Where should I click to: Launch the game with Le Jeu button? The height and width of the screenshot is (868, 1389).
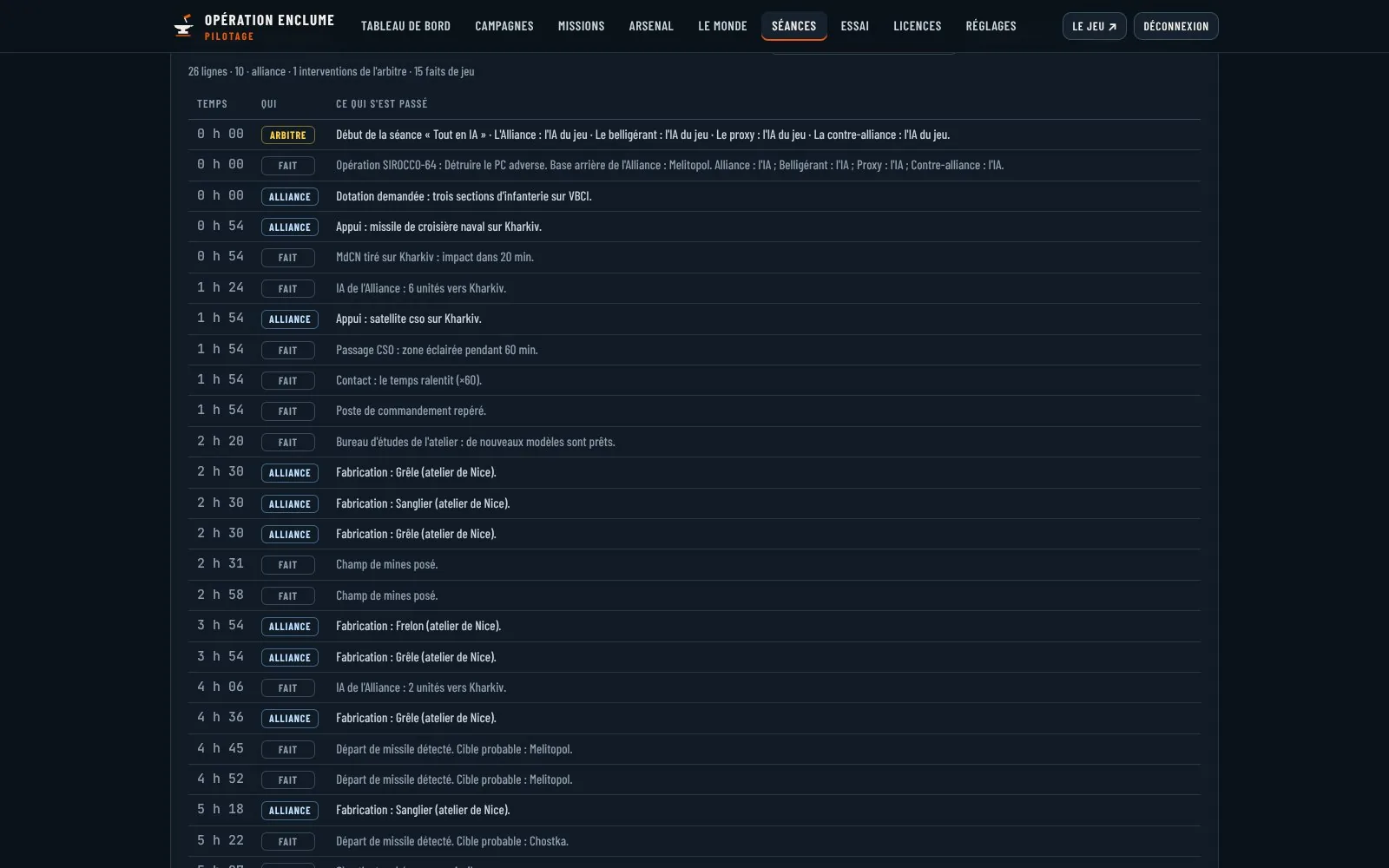pos(1094,26)
